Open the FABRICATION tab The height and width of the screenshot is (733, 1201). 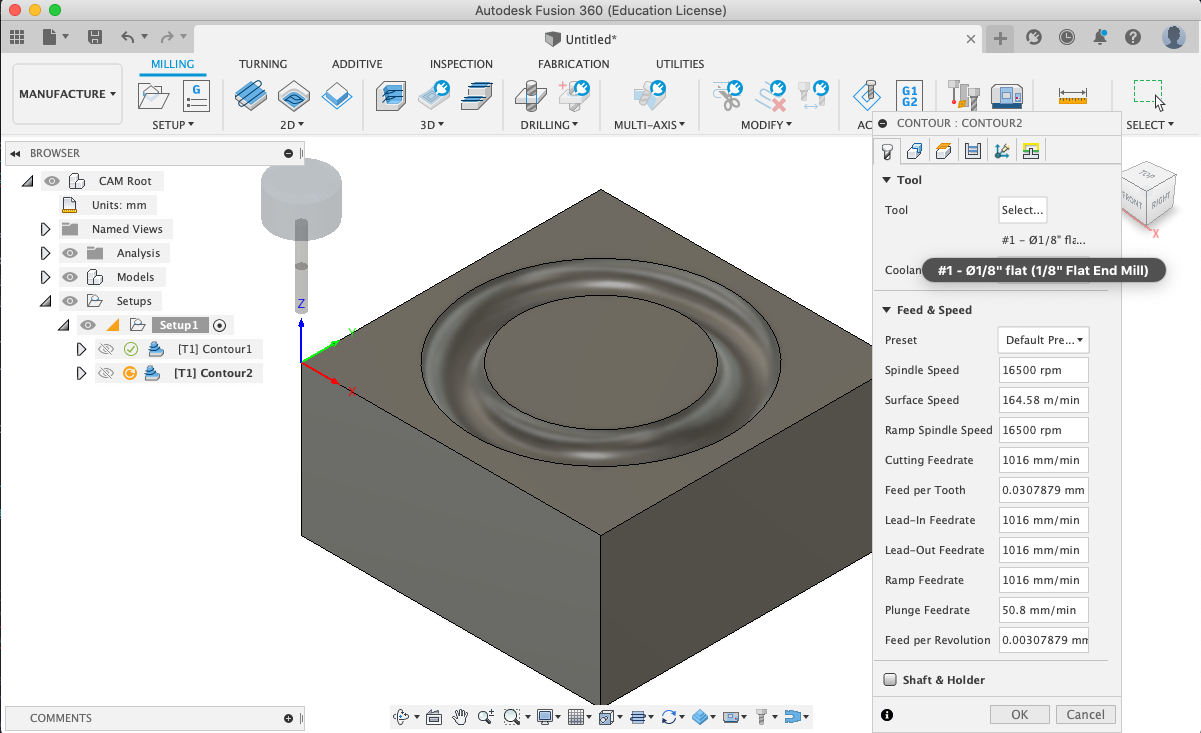tap(573, 64)
